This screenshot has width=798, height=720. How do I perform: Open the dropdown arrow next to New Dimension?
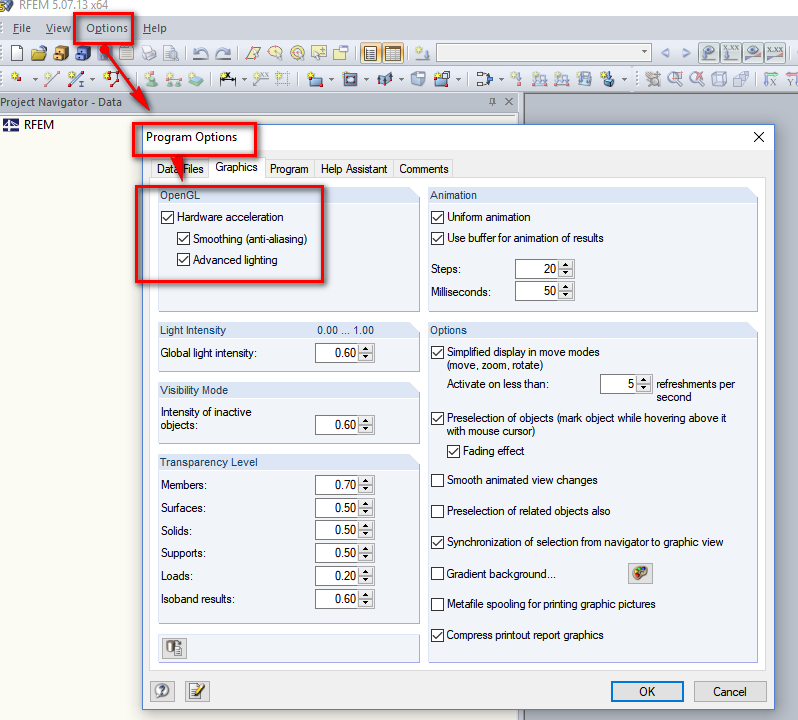tap(244, 79)
